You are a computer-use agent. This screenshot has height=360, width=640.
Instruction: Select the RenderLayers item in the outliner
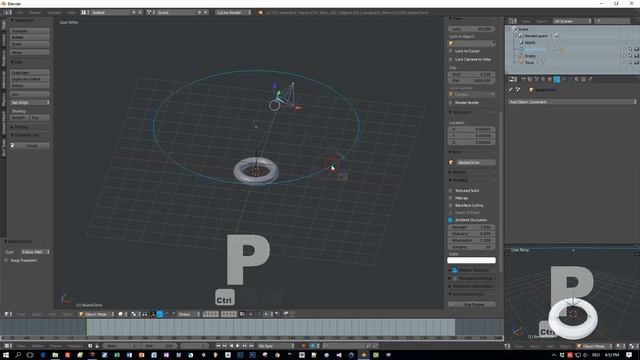[x=536, y=36]
